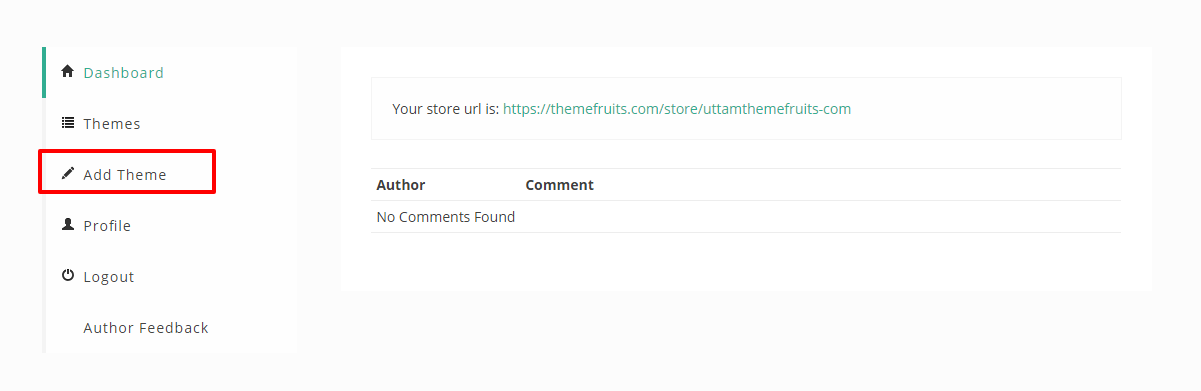1201x391 pixels.
Task: Open the Dashboard menu label
Action: [x=124, y=73]
